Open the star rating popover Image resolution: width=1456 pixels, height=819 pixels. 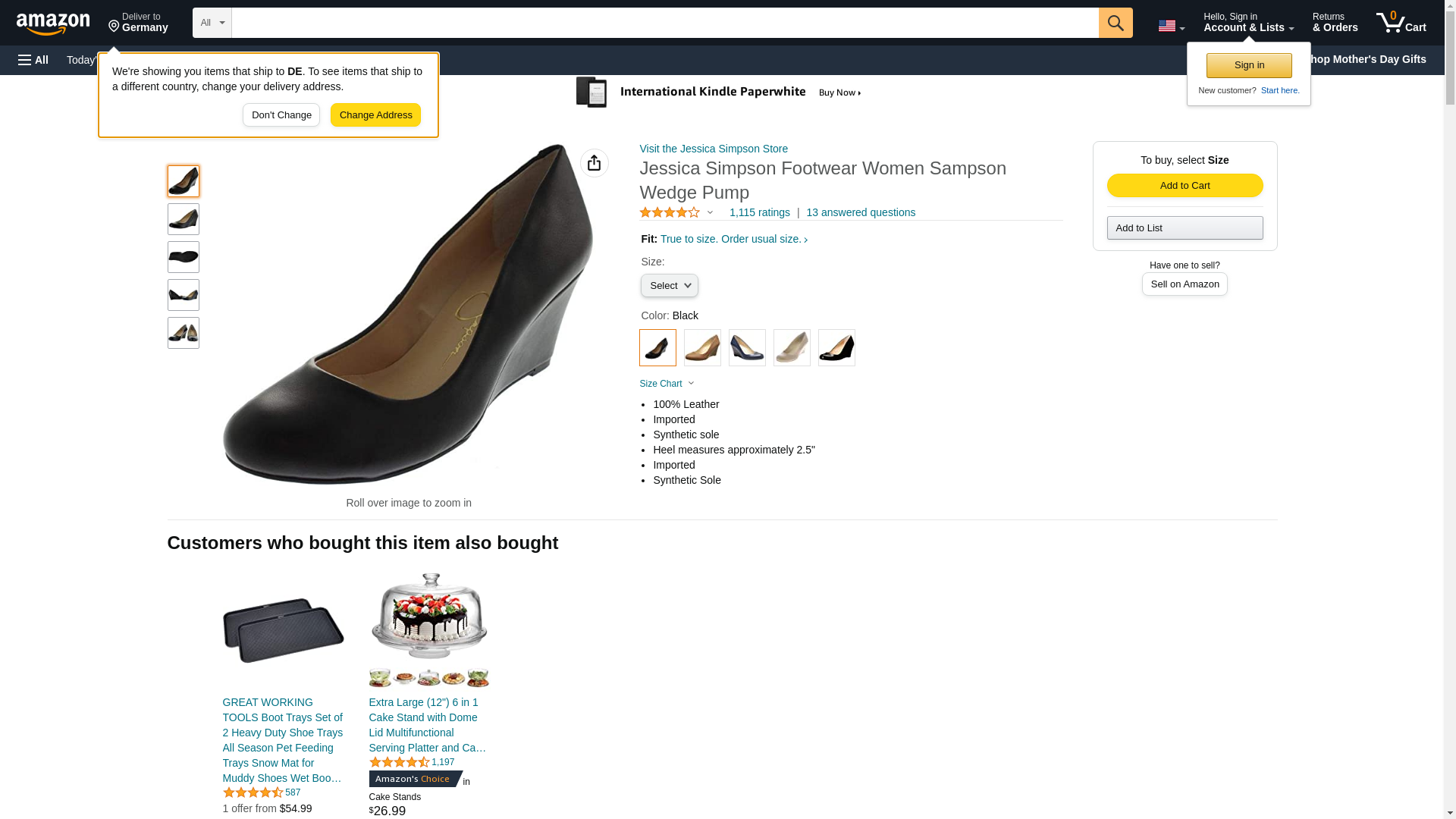point(676,213)
